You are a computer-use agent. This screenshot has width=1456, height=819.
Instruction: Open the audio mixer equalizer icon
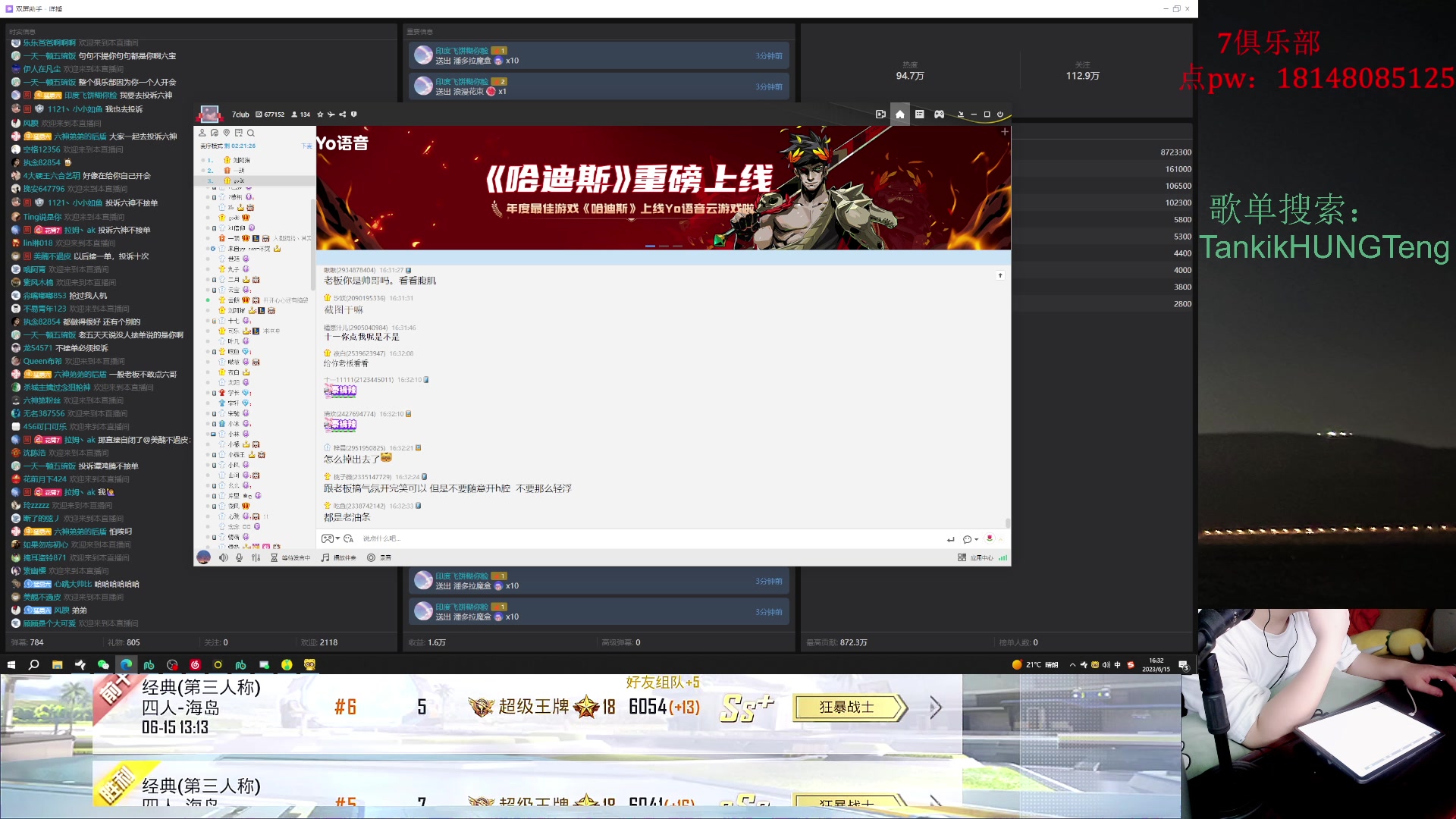tap(256, 557)
